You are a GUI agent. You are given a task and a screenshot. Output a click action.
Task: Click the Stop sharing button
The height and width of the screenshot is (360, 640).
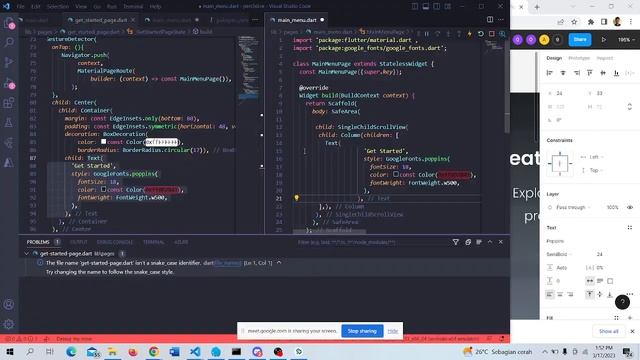point(362,331)
